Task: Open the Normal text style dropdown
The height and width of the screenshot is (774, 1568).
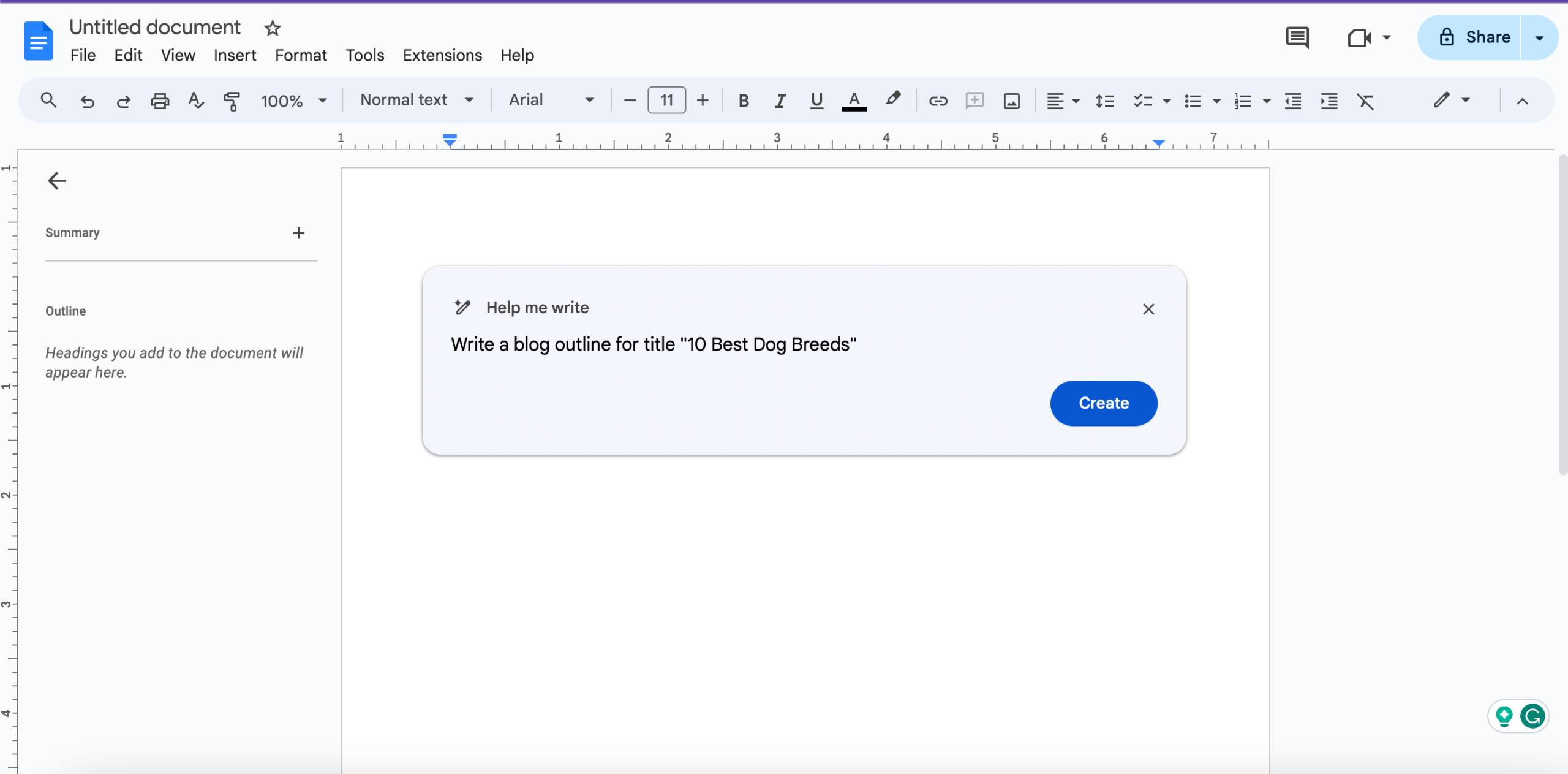Action: point(417,100)
